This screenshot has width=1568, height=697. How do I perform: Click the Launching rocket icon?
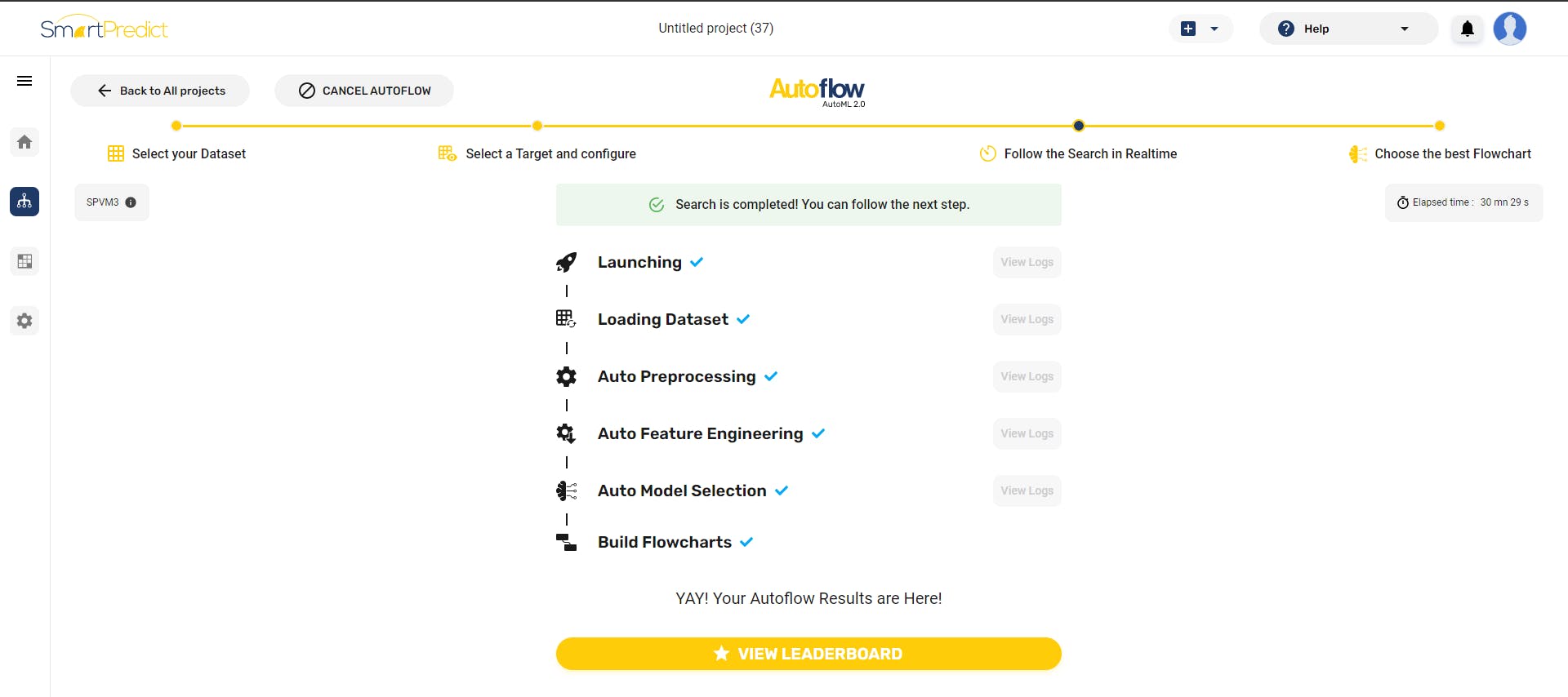tap(566, 262)
